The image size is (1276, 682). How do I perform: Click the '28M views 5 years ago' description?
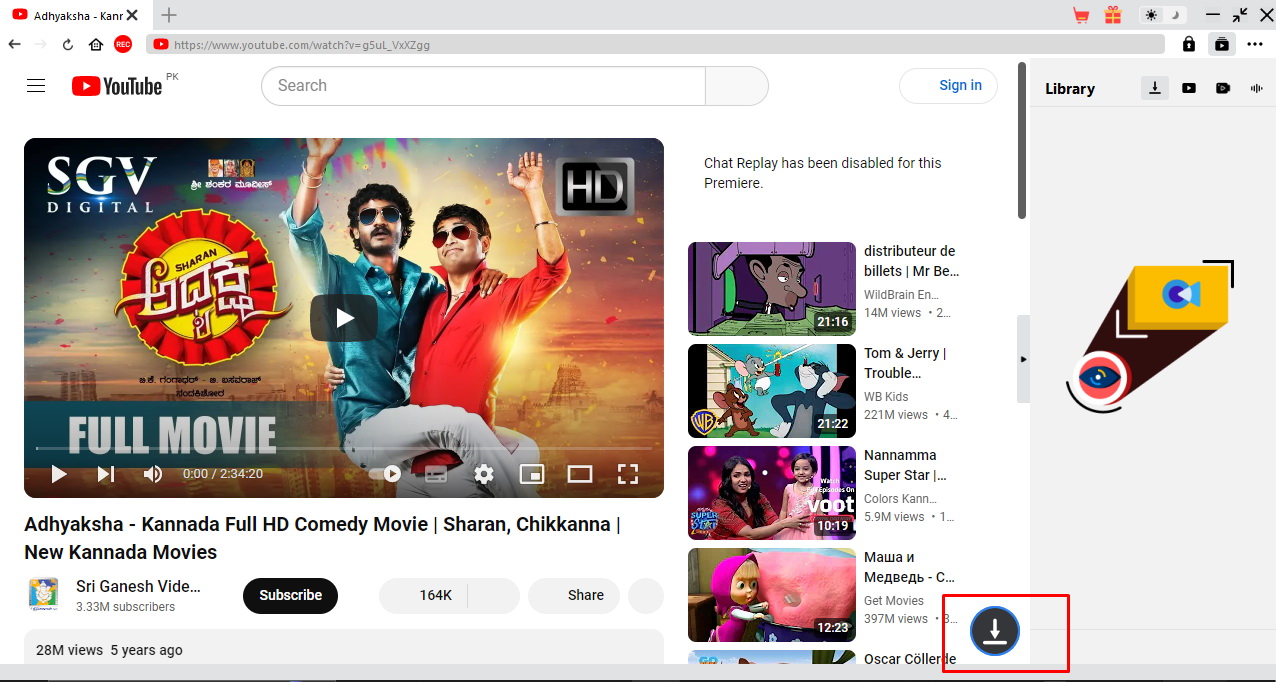click(109, 650)
